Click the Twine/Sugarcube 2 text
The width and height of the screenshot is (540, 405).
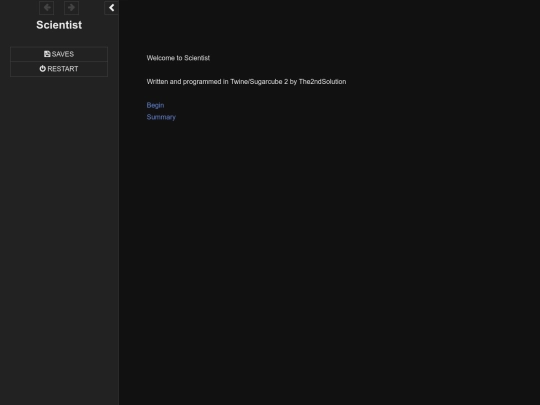pyautogui.click(x=259, y=82)
